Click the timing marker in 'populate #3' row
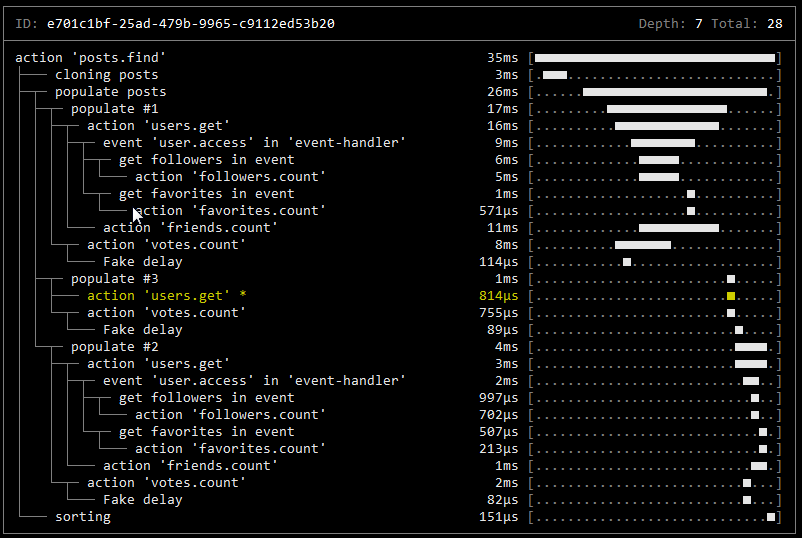Screen dimensions: 802x538 coord(731,279)
